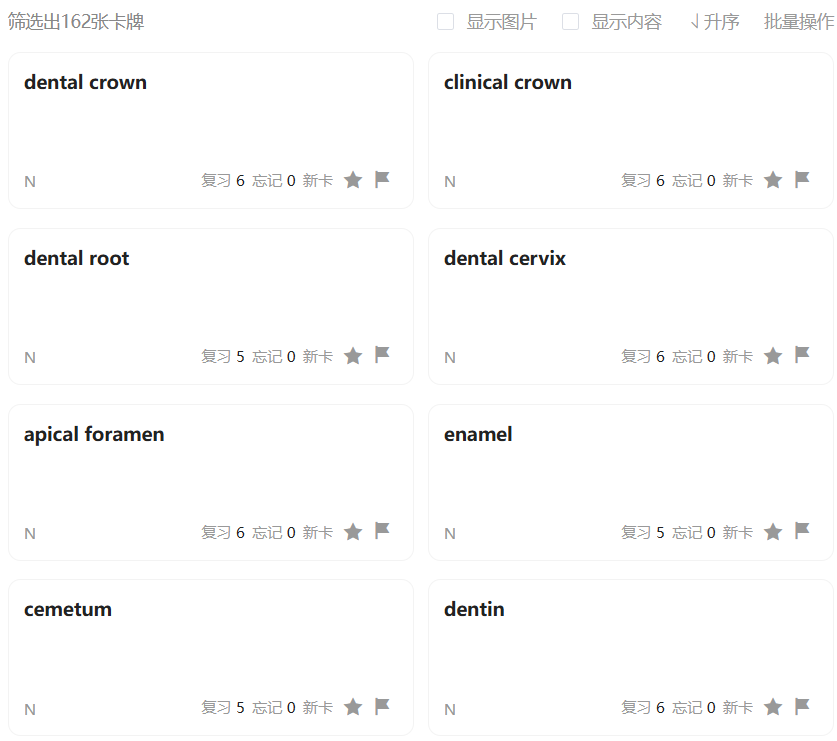Star the dental crown card
Viewport: 837px width, 741px height.
click(x=353, y=180)
